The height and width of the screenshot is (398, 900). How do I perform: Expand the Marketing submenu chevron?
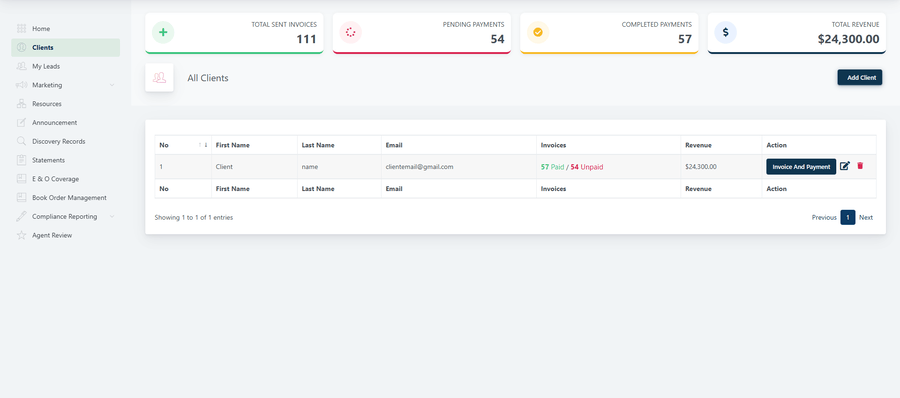[112, 85]
